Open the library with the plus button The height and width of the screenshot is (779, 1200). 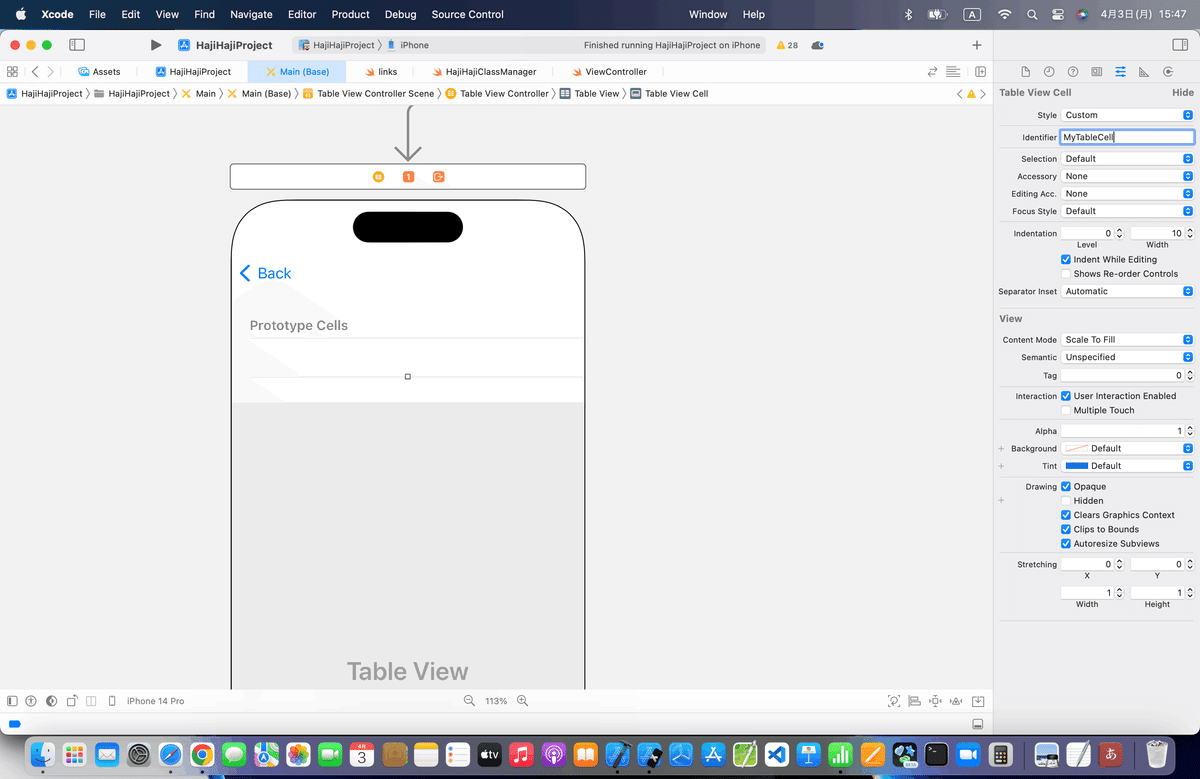(x=977, y=45)
